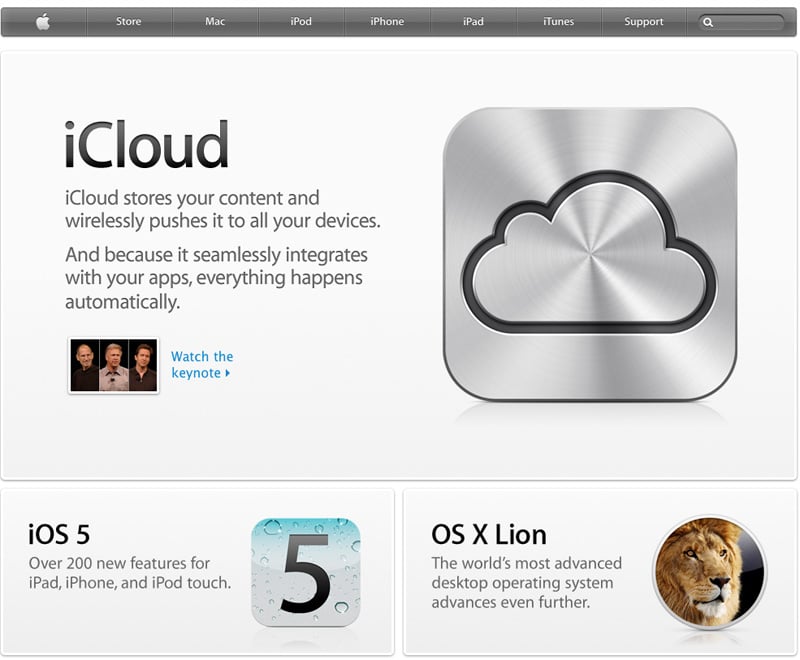Open the keynote presenters thumbnail

[x=113, y=365]
